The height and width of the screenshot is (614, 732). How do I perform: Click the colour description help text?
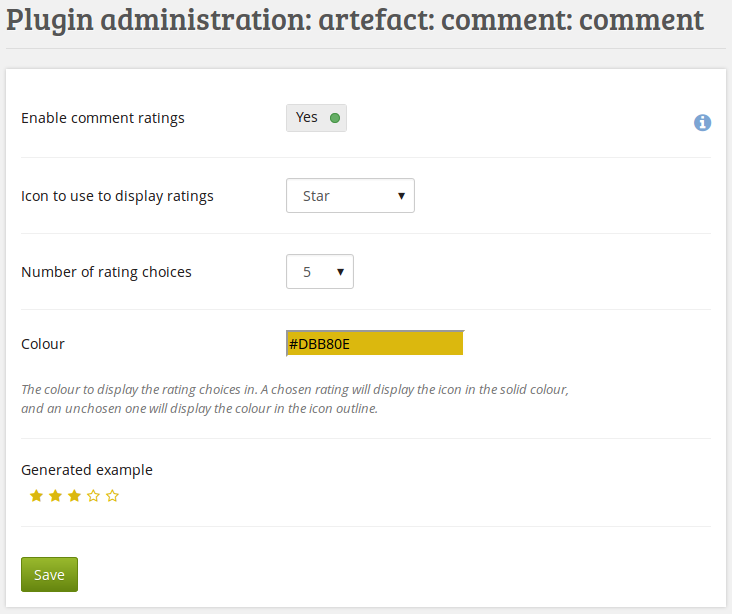[x=295, y=399]
